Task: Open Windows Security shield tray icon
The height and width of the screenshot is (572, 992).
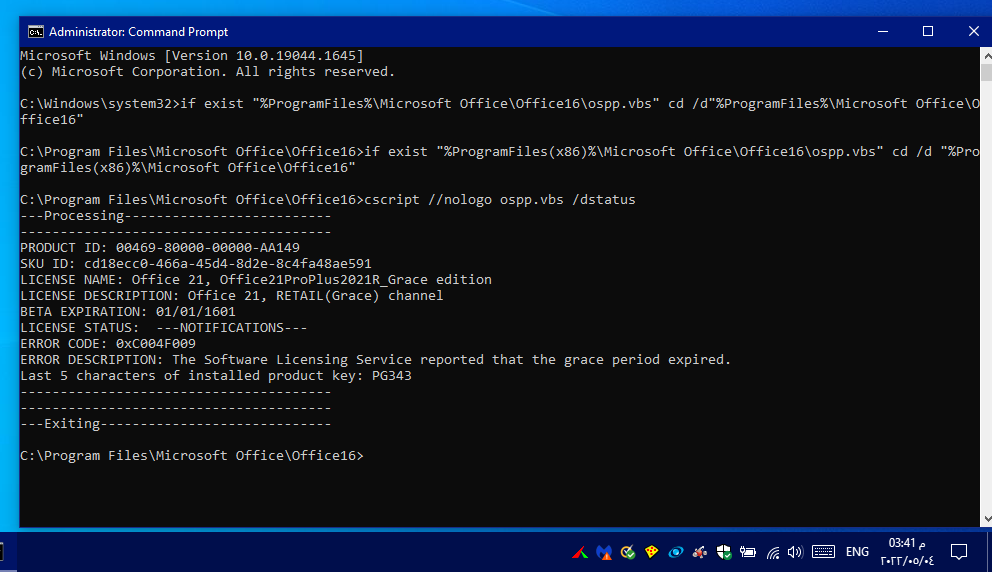Action: (x=724, y=552)
